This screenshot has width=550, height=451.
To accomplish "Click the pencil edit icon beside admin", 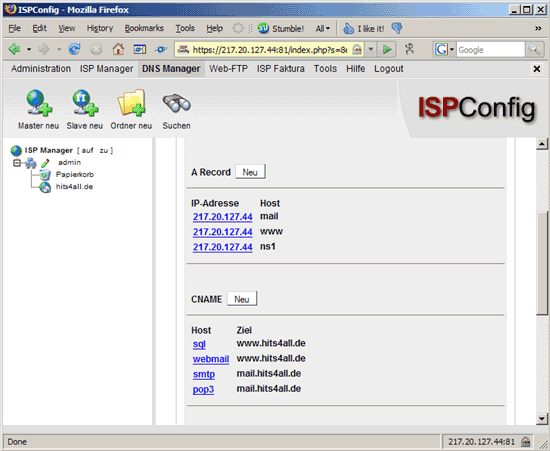I will [x=45, y=163].
